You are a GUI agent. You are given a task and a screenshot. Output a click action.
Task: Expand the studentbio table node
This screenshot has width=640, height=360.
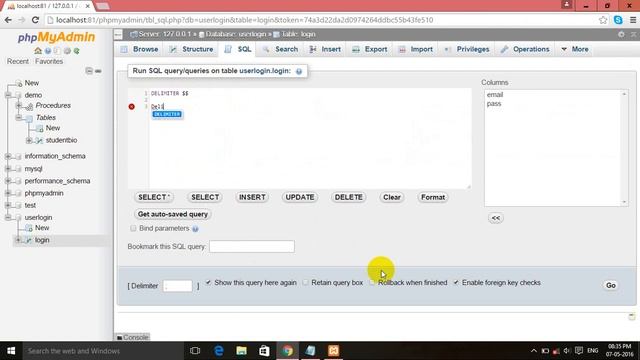coord(29,140)
